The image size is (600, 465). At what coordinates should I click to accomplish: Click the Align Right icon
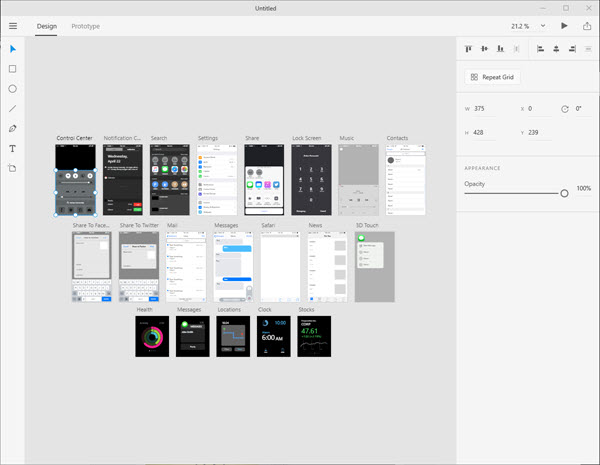click(x=572, y=49)
